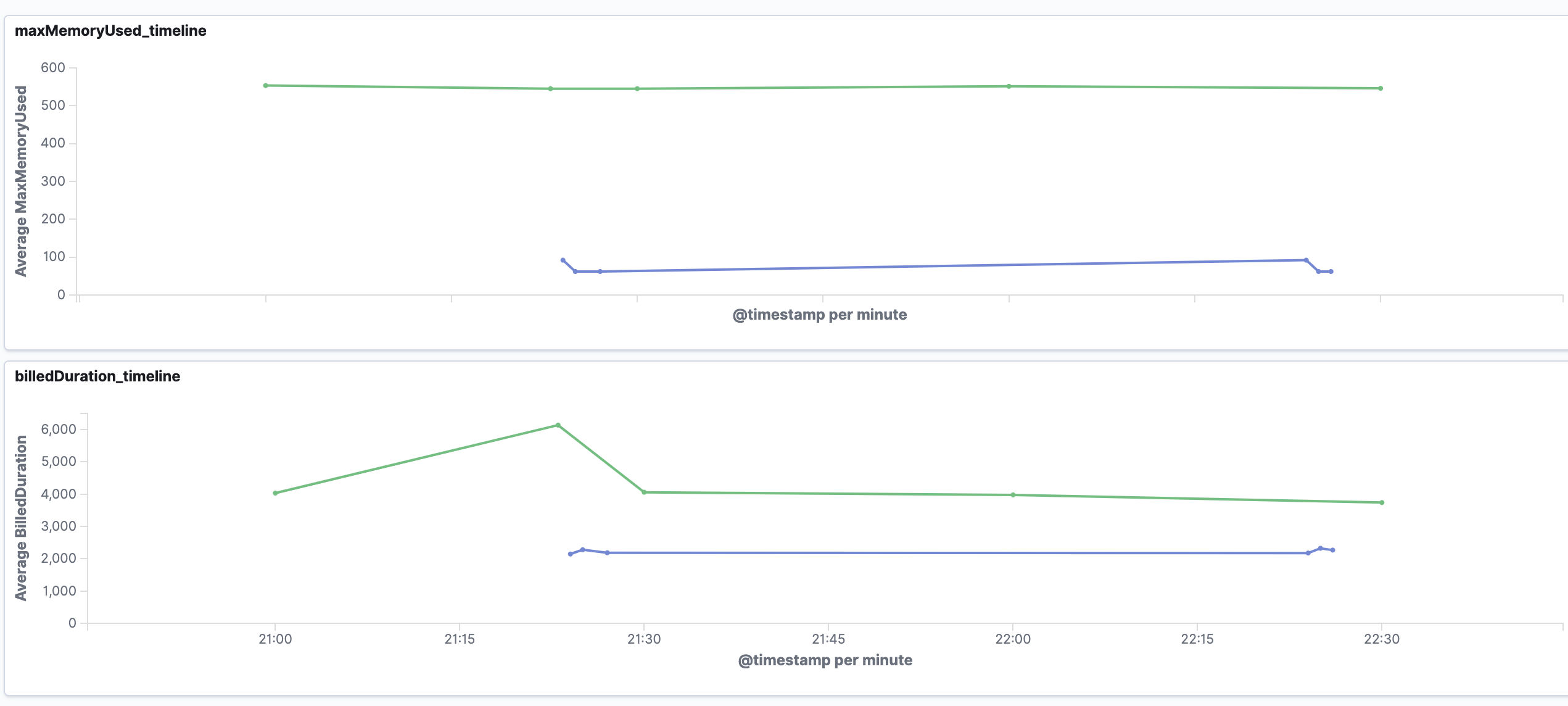Click the green billed duration point at 22:00

(x=1013, y=495)
